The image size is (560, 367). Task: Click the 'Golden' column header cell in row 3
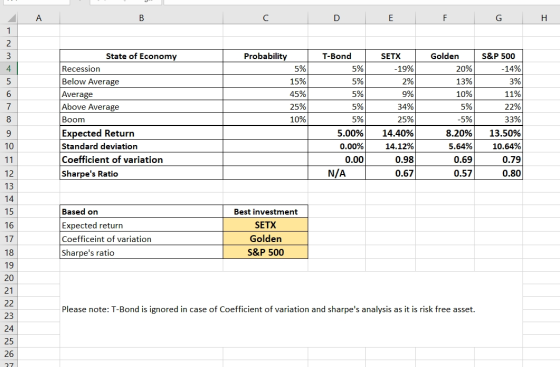[x=445, y=56]
